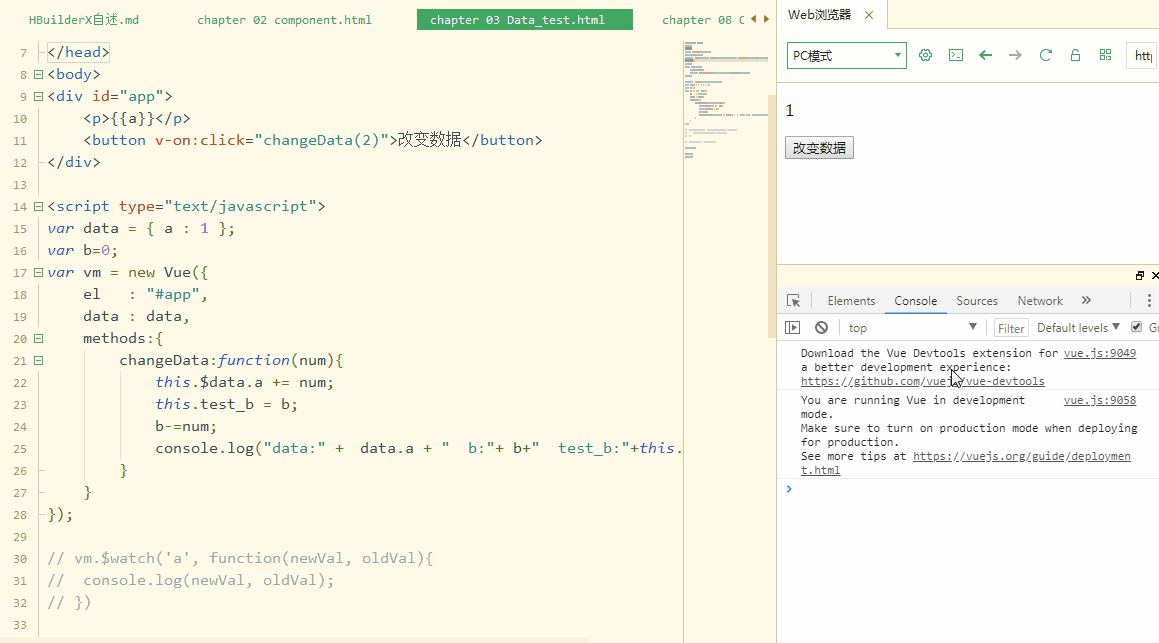
Task: Collapse the changeData function fold on line 21
Action: [x=38, y=361]
